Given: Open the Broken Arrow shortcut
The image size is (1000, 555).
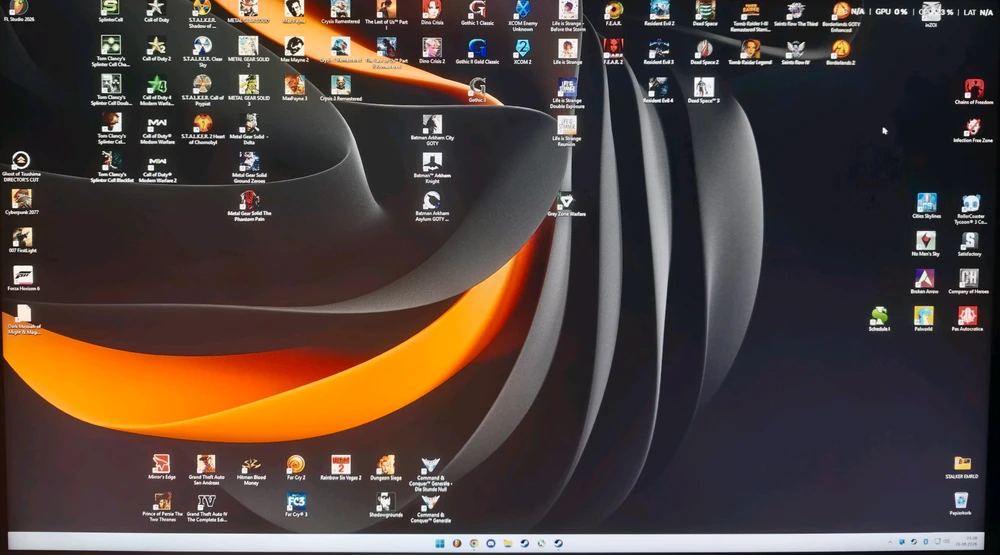Looking at the screenshot, I should tap(924, 281).
